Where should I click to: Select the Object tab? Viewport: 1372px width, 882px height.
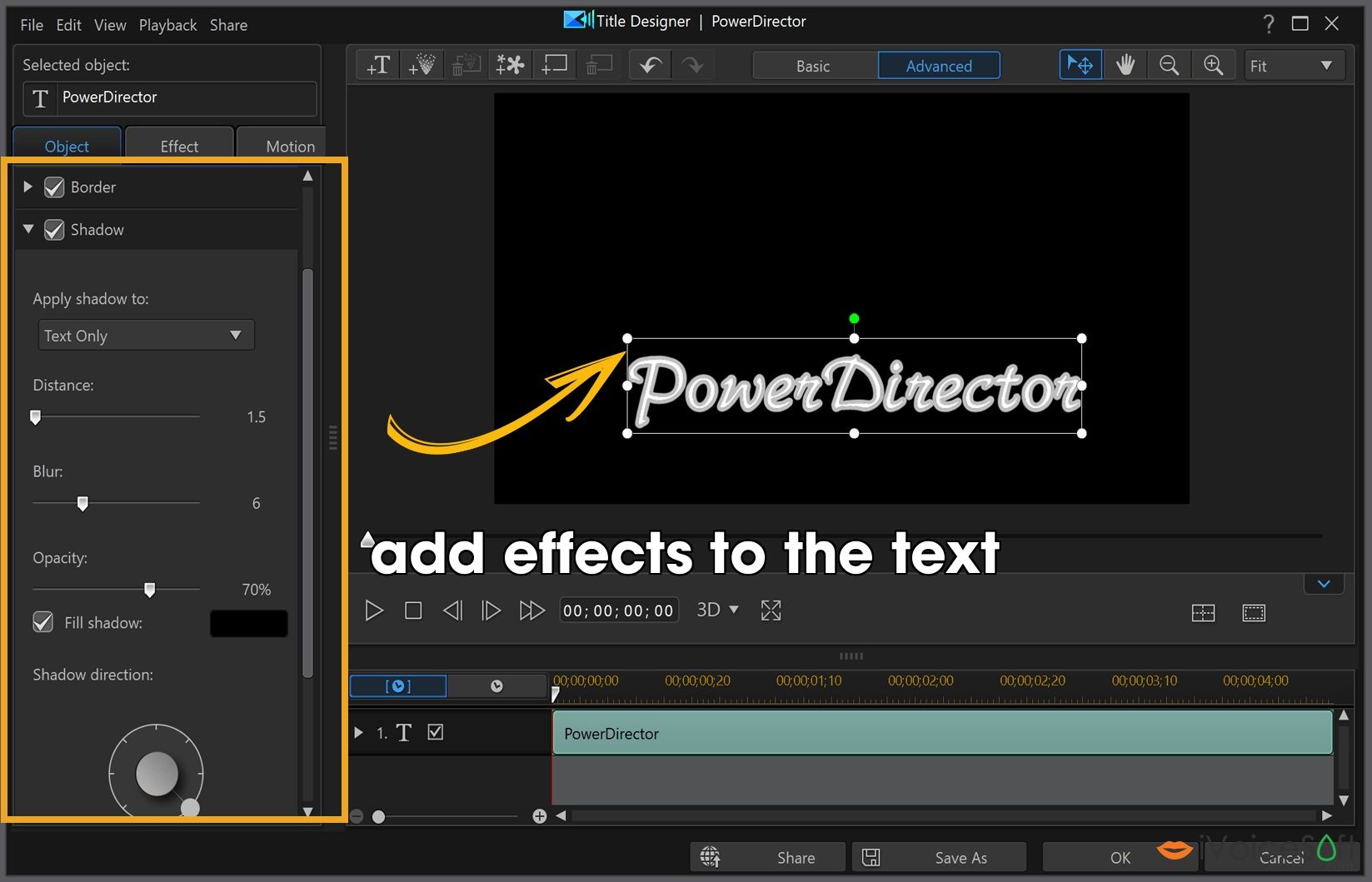pyautogui.click(x=67, y=146)
